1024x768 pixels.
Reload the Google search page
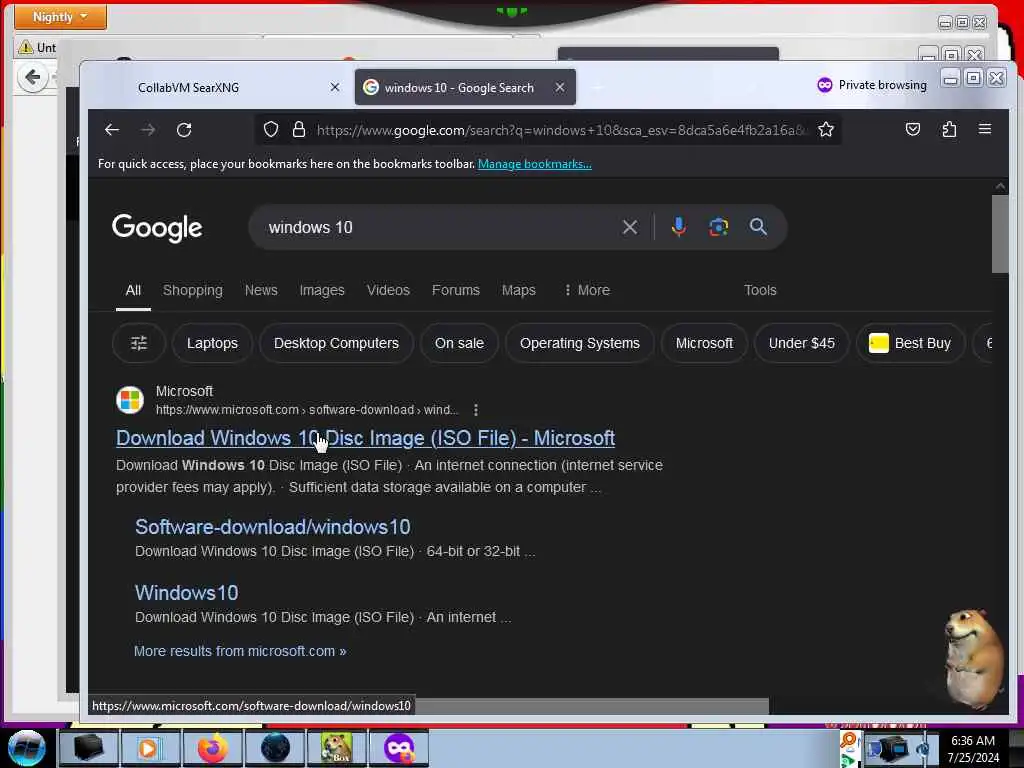tap(184, 130)
